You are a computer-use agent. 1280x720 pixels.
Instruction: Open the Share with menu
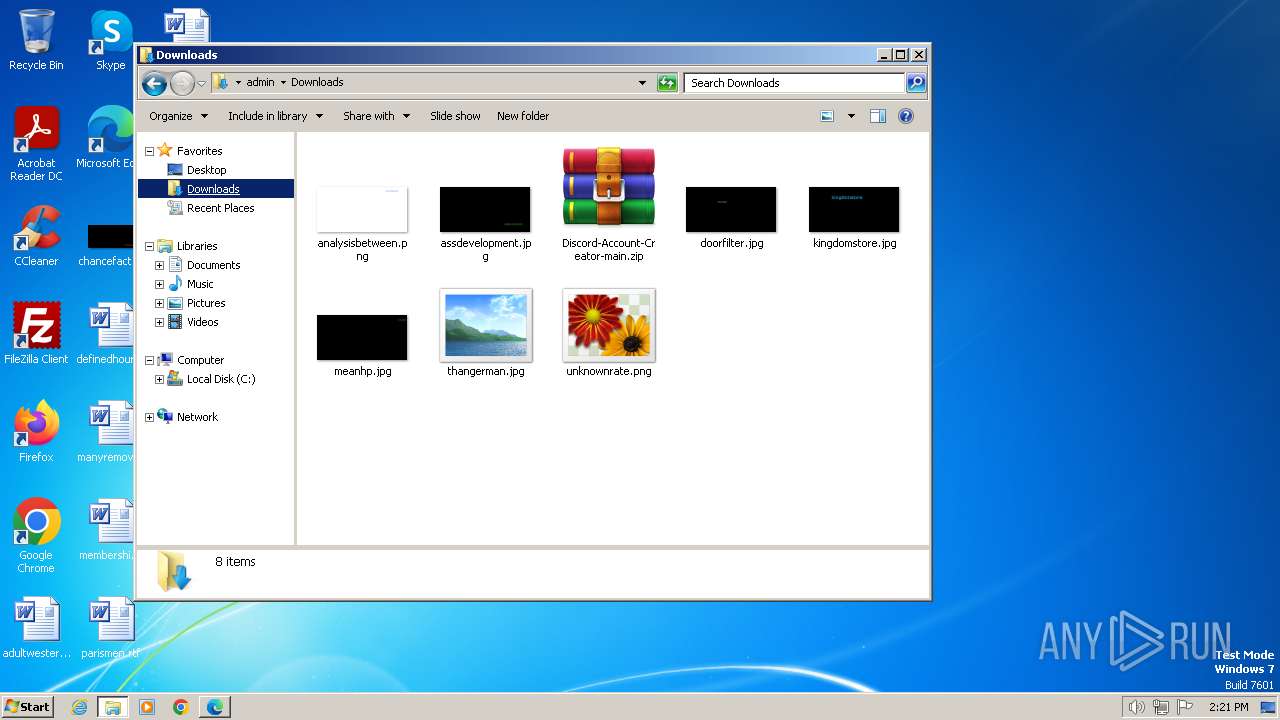[x=377, y=116]
